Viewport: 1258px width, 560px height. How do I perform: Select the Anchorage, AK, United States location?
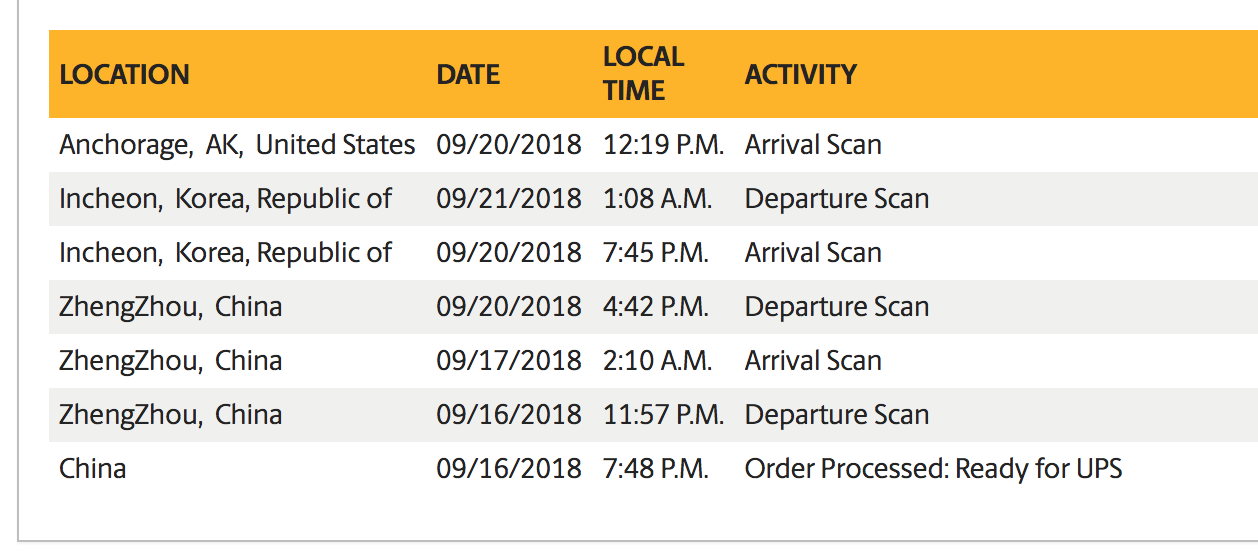pos(237,145)
